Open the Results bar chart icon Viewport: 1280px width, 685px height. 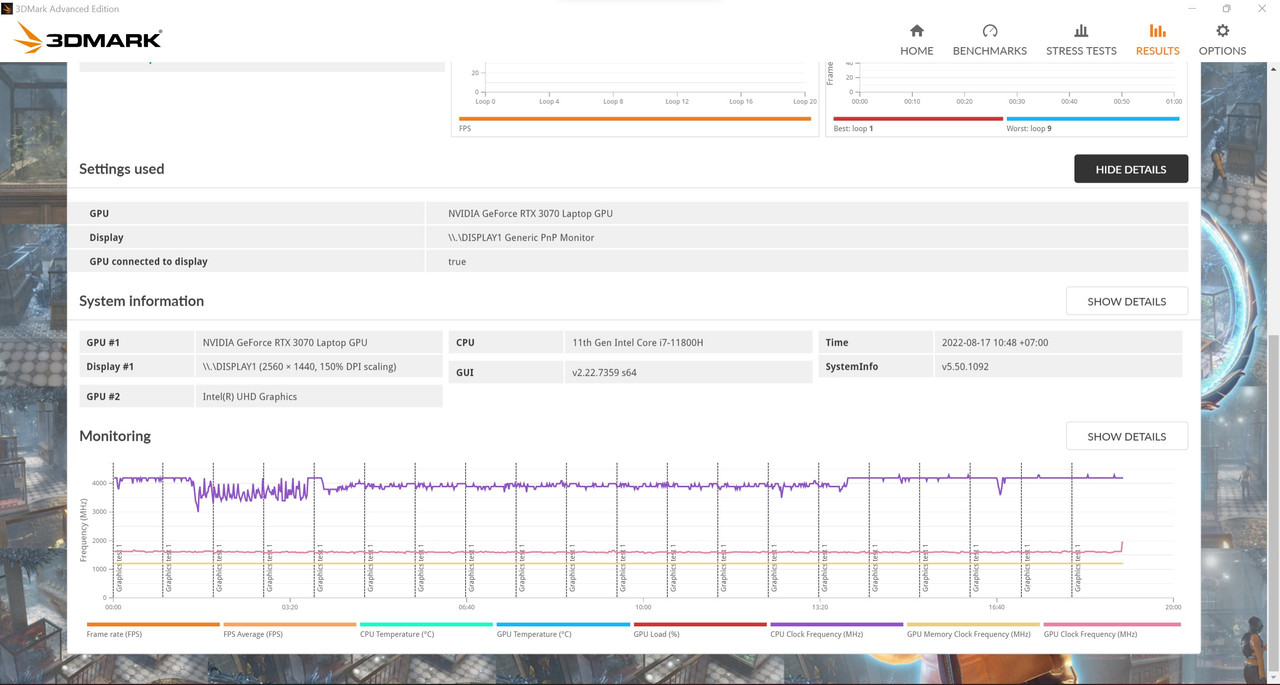[x=1157, y=31]
